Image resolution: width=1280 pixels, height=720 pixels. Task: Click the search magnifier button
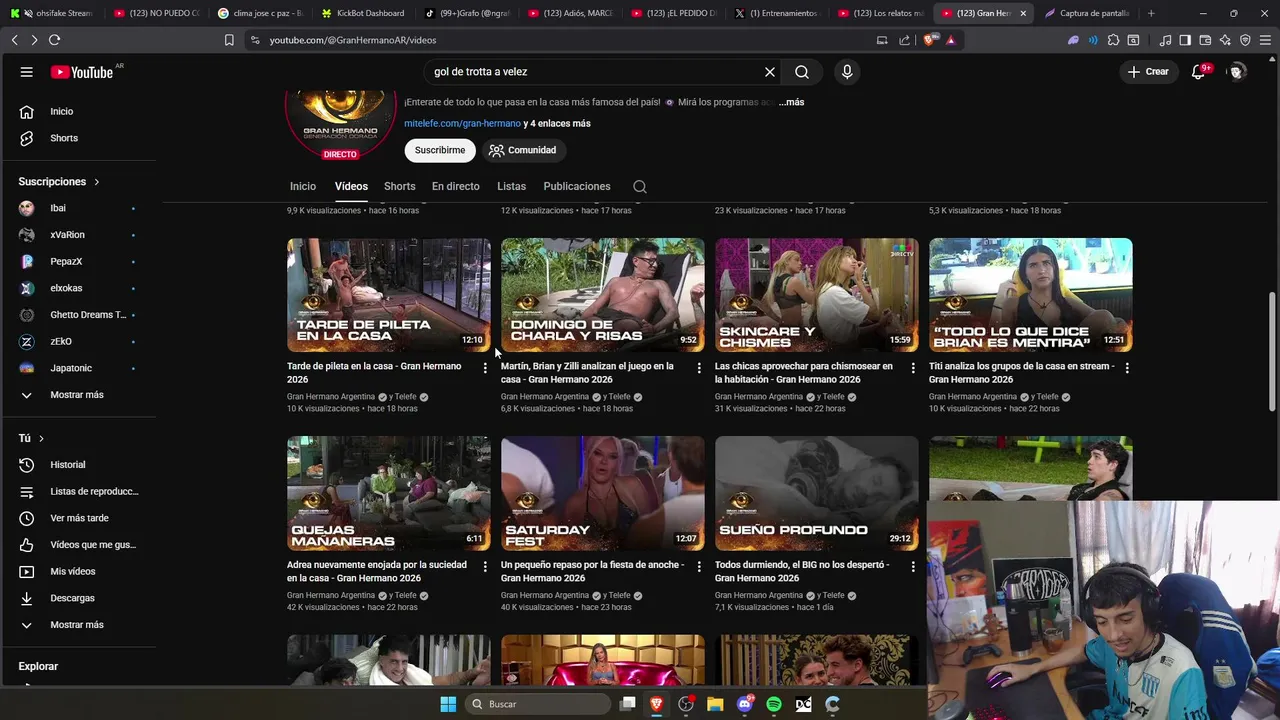pyautogui.click(x=802, y=72)
